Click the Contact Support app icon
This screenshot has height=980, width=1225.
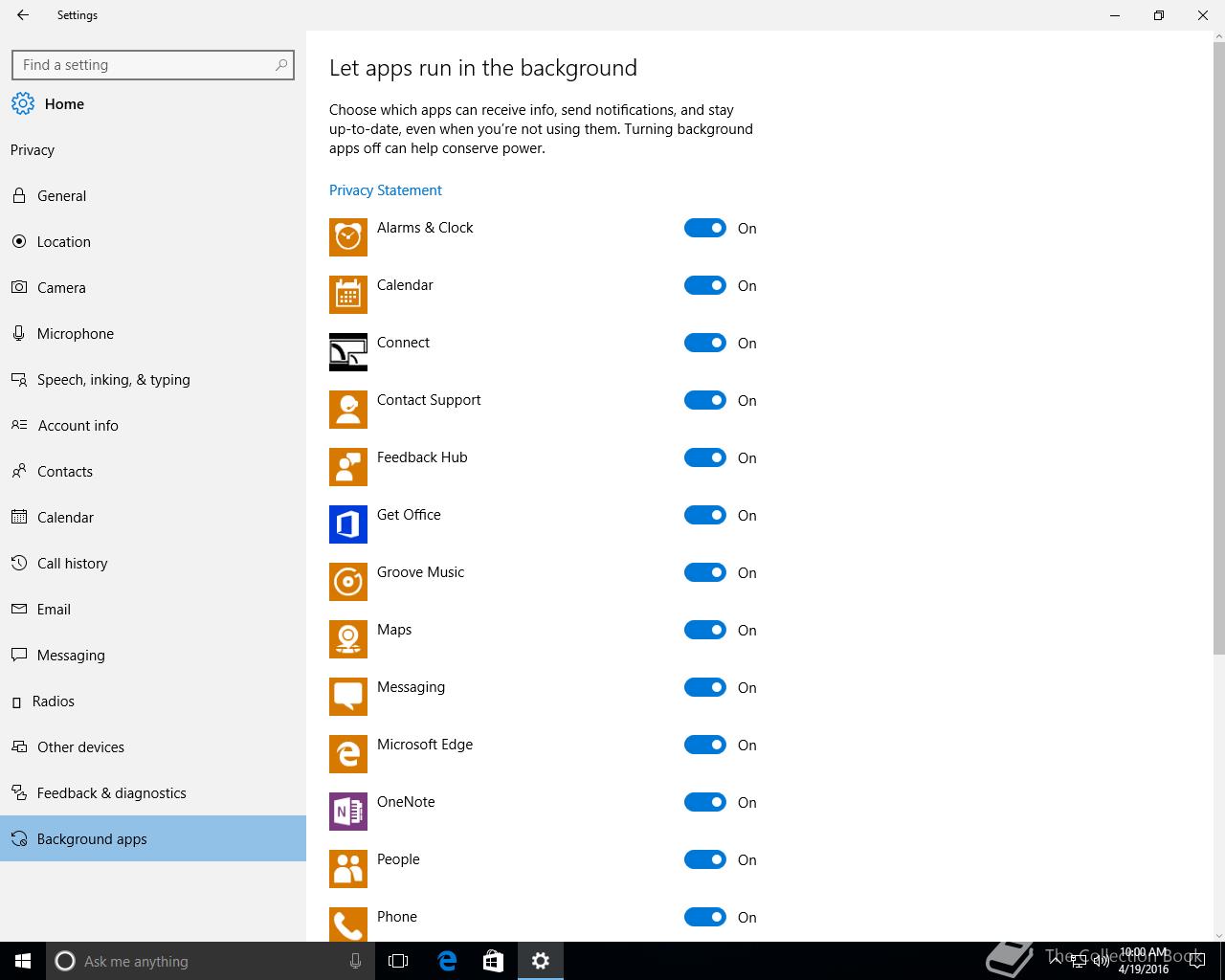(x=348, y=410)
